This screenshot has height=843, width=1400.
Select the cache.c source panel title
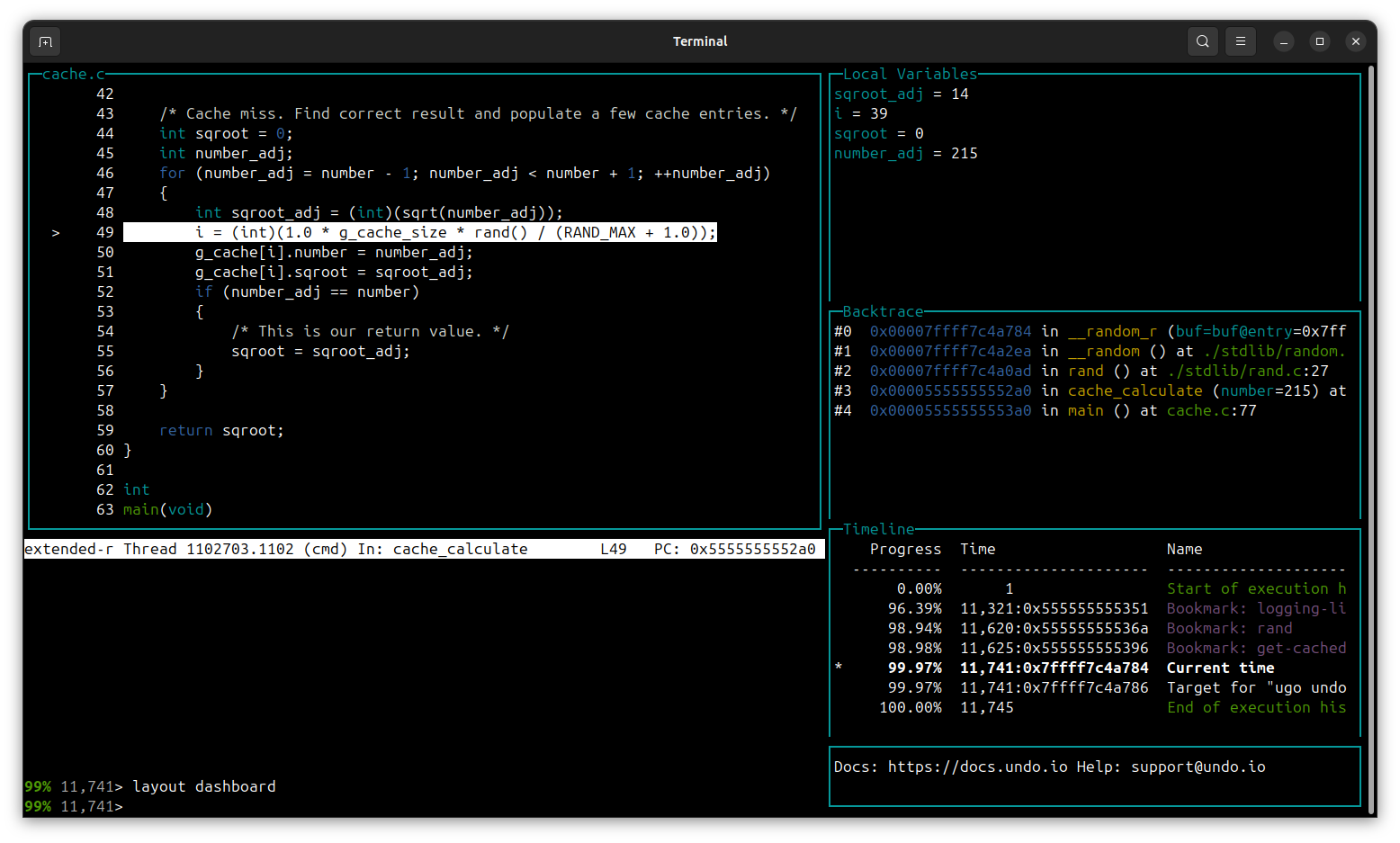click(x=72, y=74)
